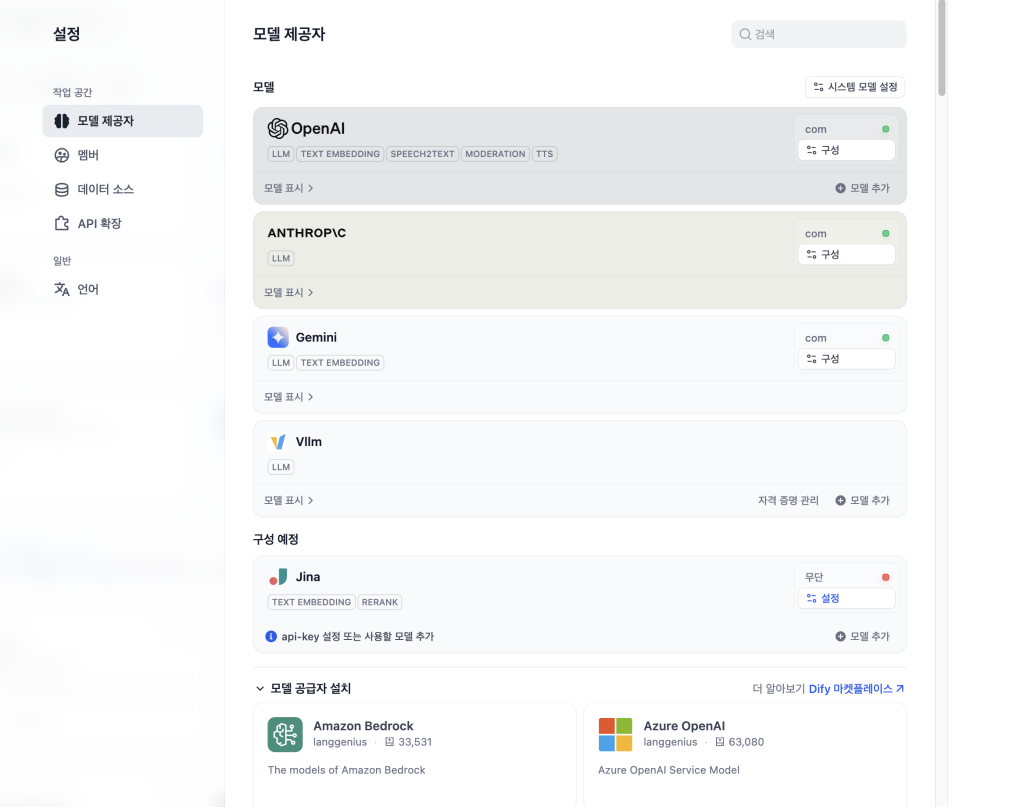Click 구성 button for Anthropic

point(846,255)
